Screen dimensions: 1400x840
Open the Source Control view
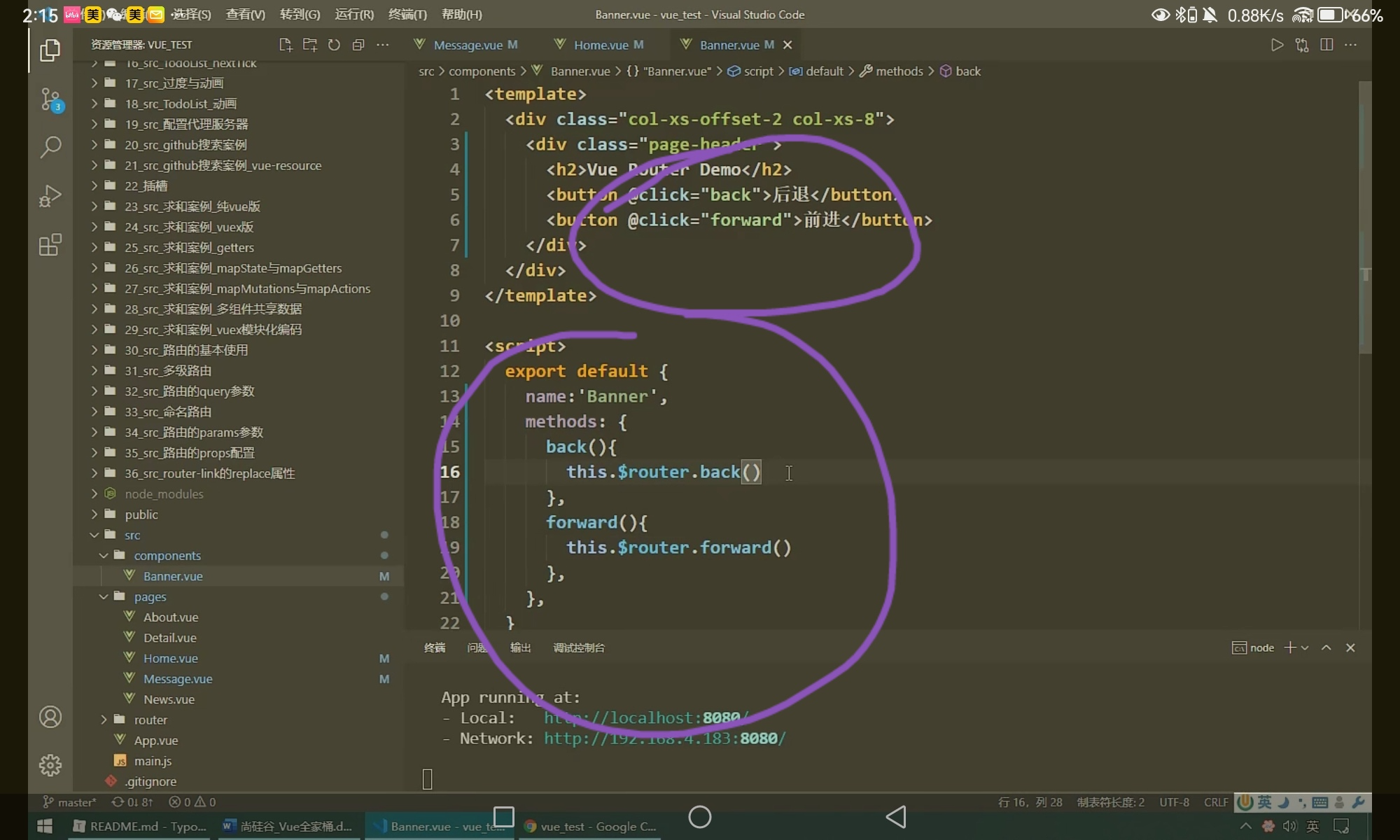(50, 99)
